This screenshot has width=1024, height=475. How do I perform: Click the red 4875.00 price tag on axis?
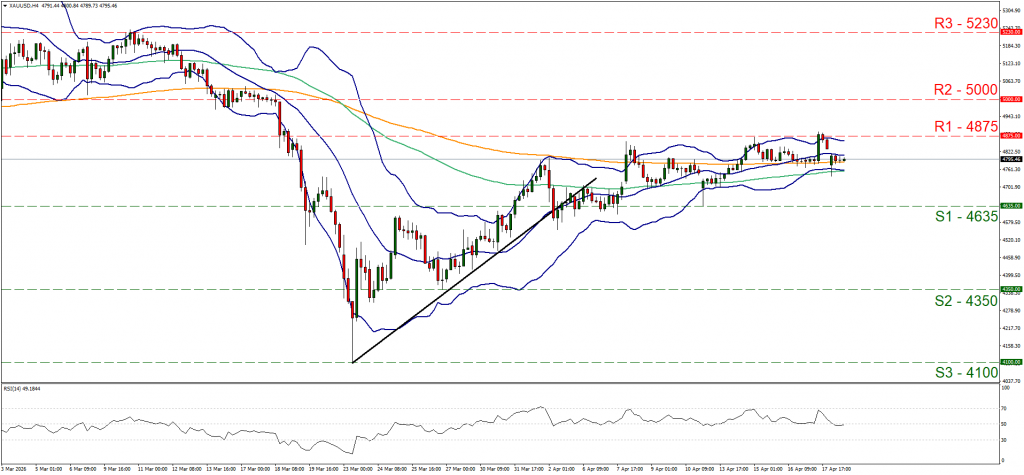[x=1010, y=136]
